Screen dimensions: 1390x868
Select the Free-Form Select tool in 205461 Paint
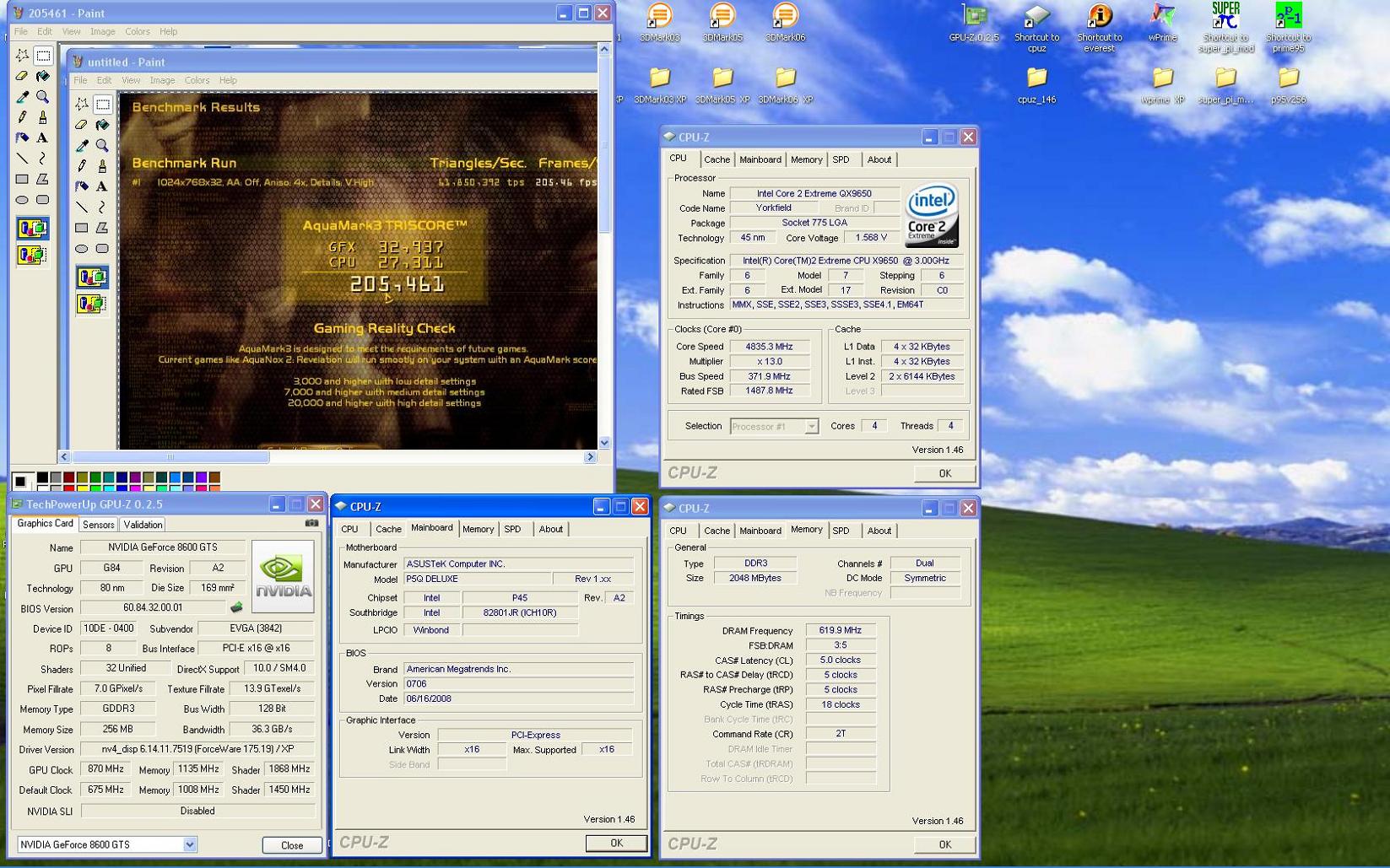point(22,56)
